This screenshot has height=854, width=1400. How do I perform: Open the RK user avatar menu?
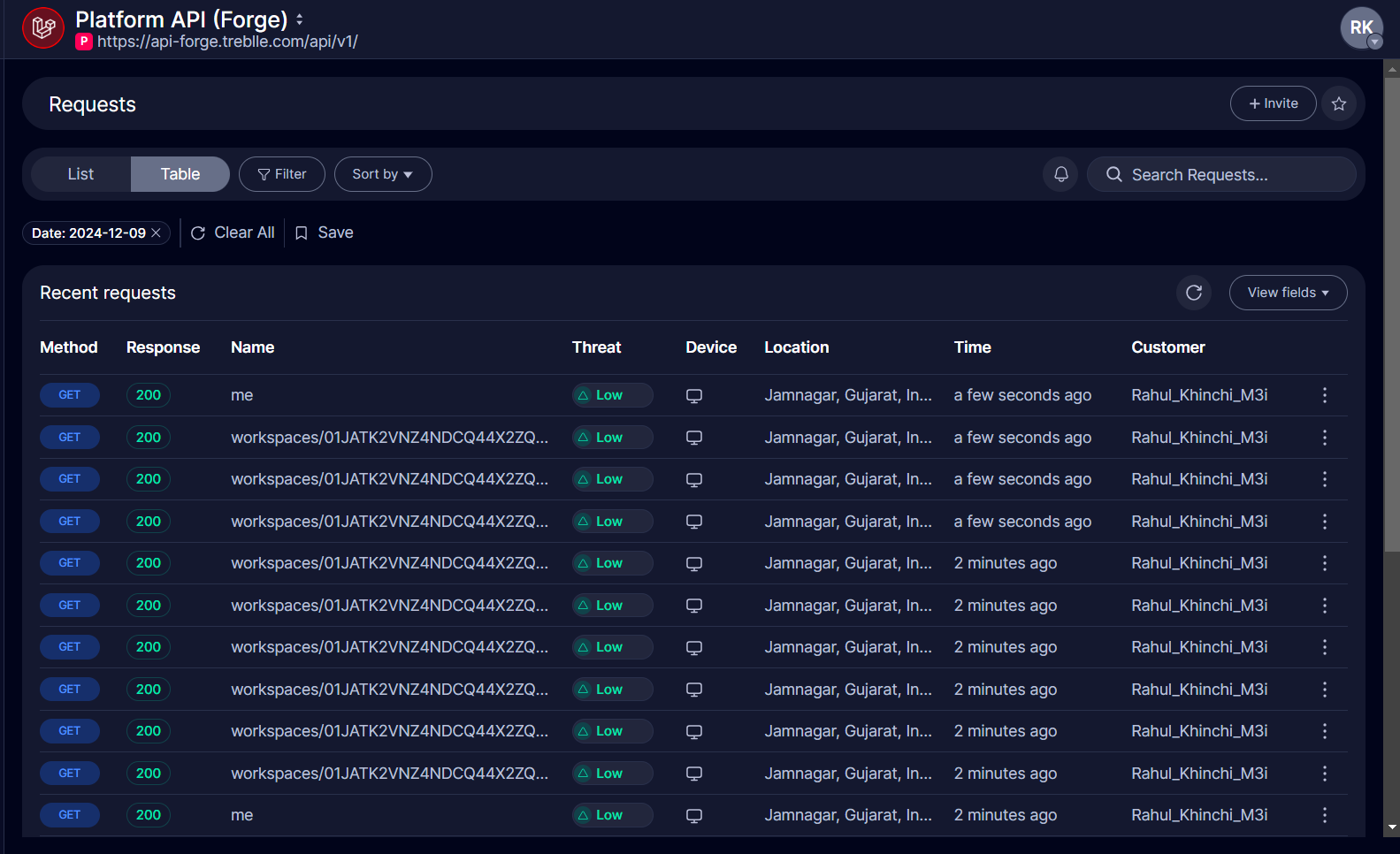[1361, 28]
